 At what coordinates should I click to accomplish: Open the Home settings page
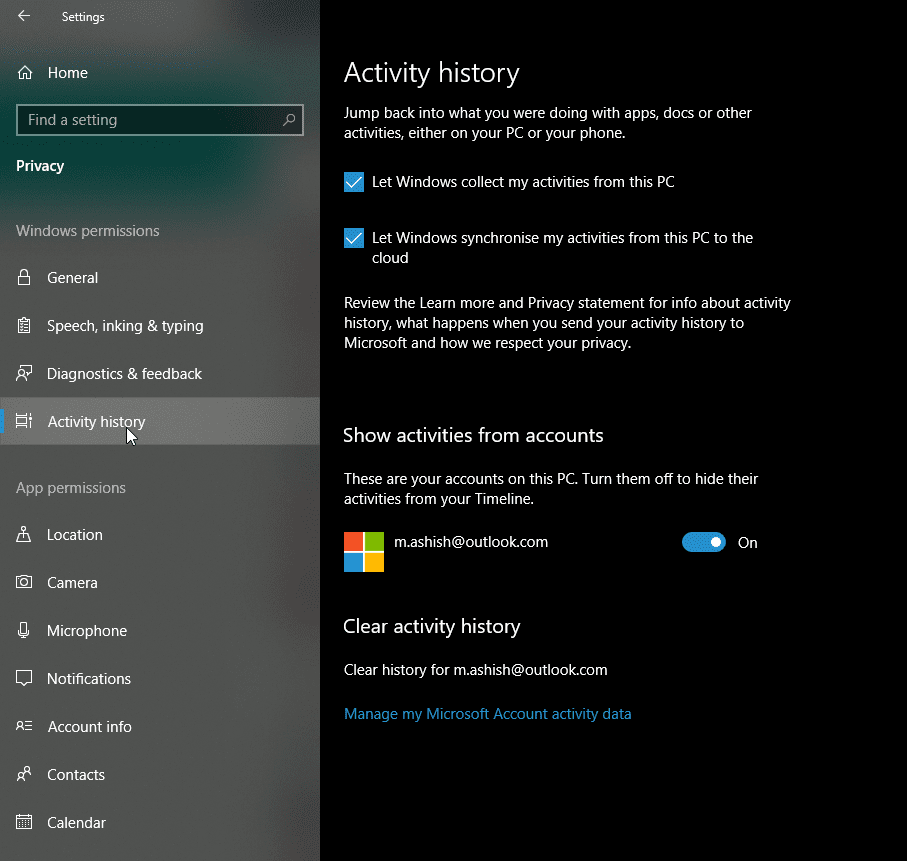point(160,72)
